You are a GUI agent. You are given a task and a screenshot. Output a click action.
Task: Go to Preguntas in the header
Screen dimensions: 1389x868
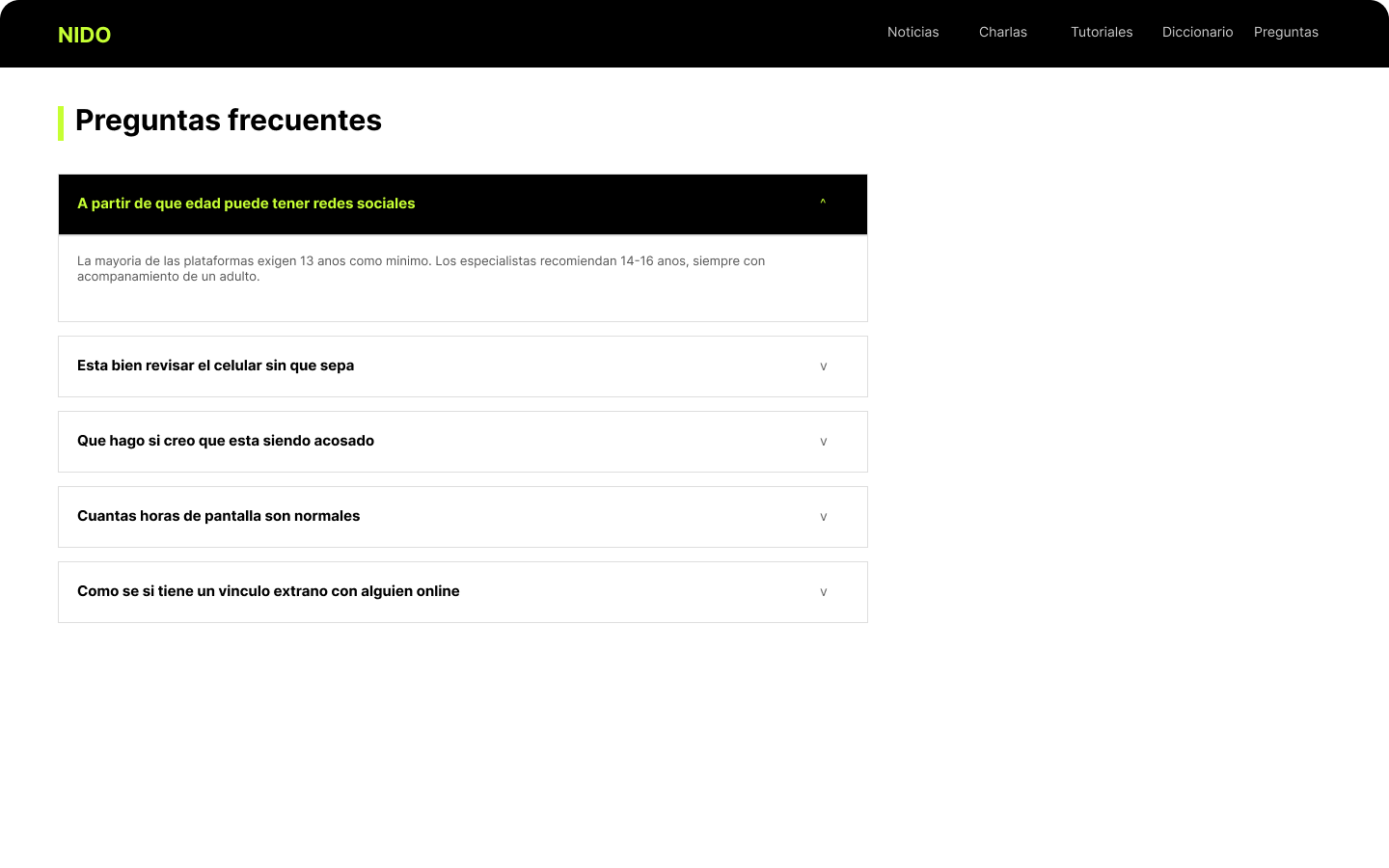point(1286,32)
